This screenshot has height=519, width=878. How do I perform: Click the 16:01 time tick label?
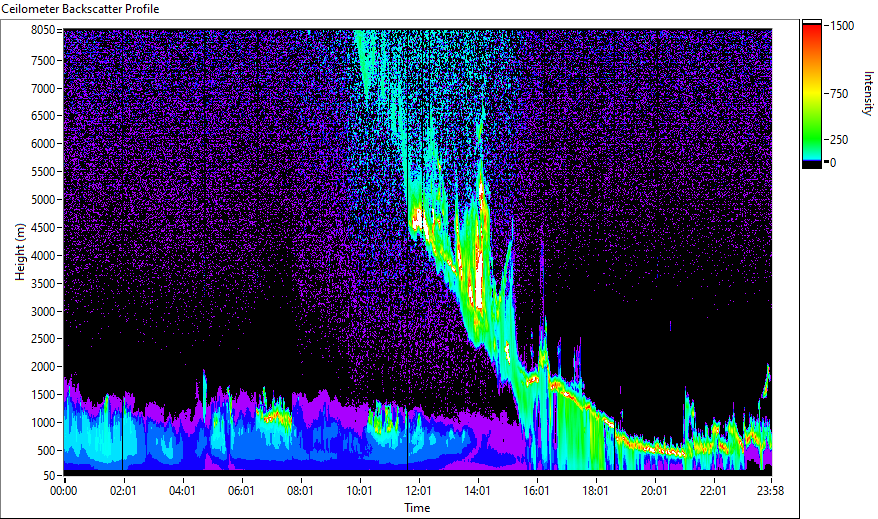536,491
